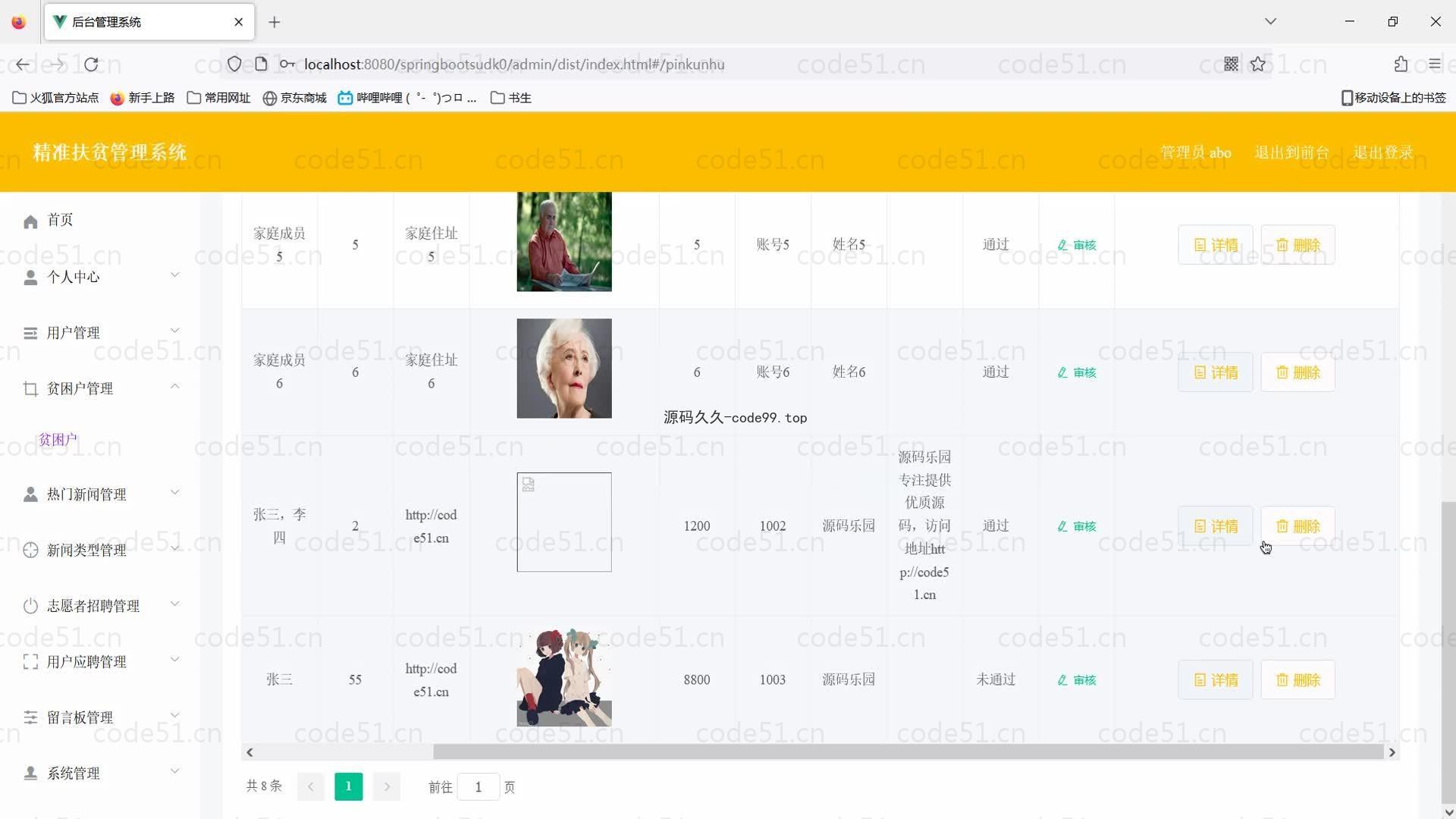This screenshot has height=819, width=1456.
Task: Click the 用户应聘管理 frame icon
Action: [30, 662]
